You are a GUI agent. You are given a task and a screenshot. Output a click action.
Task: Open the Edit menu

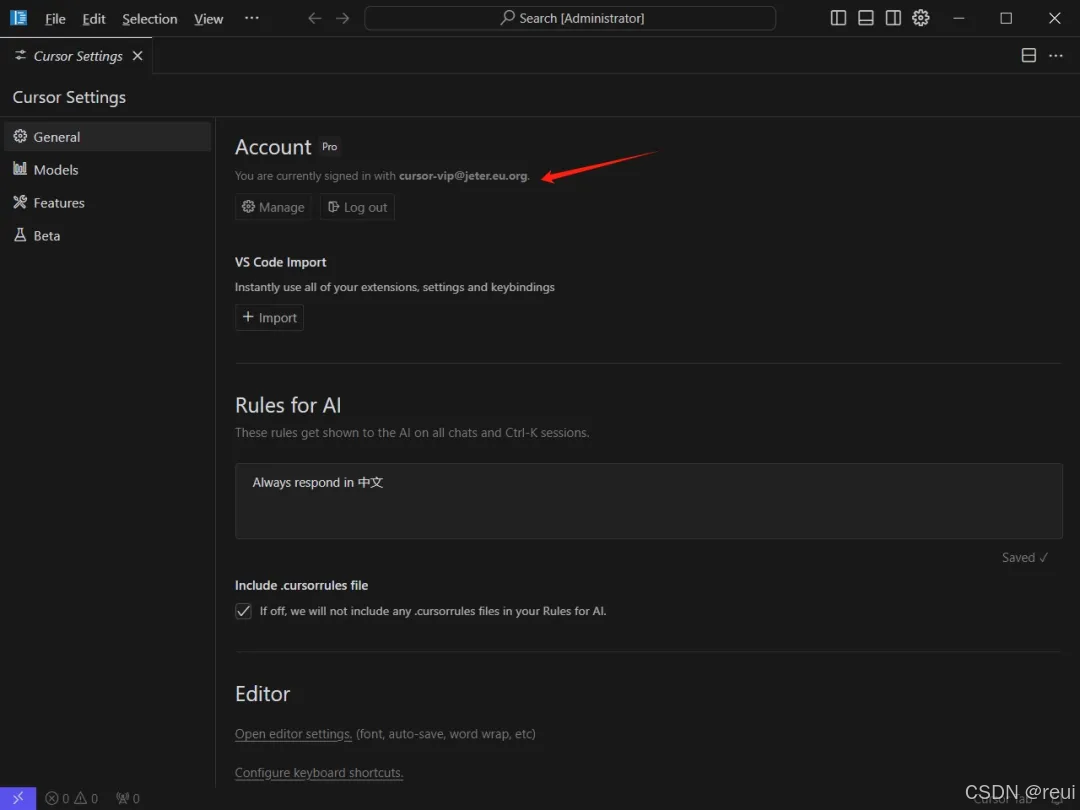point(94,19)
